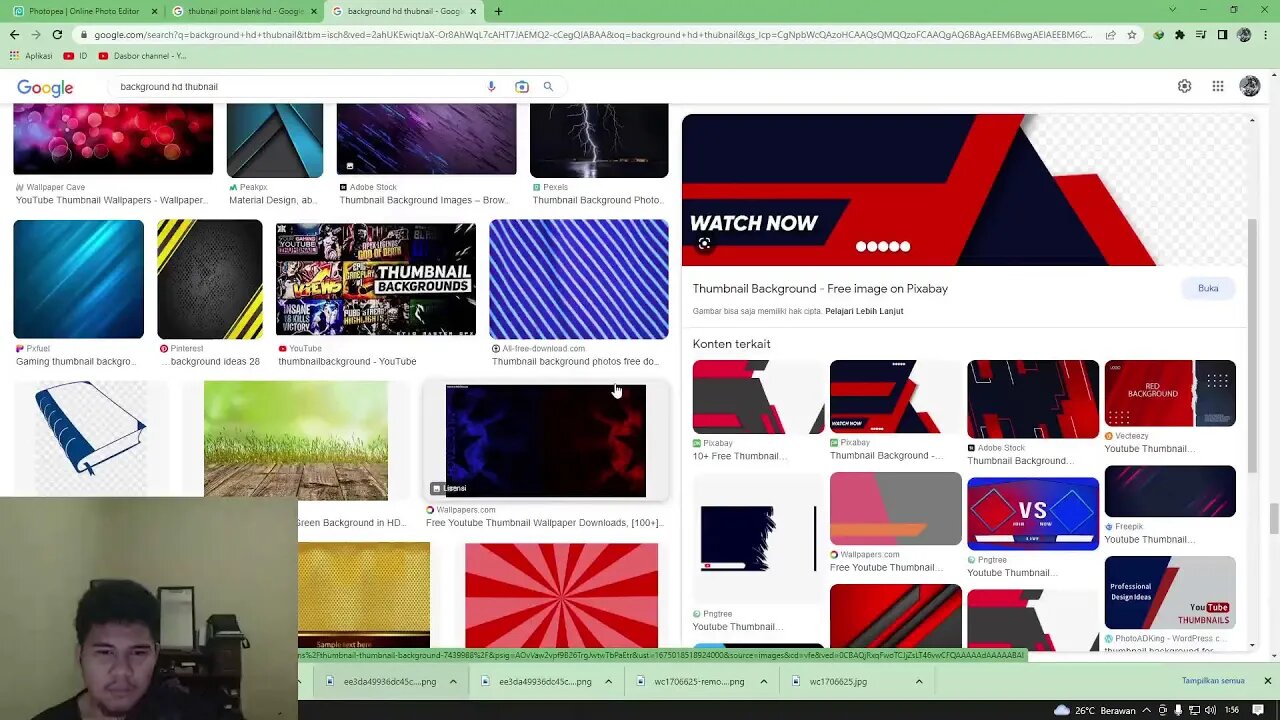Open the weather icon in taskbar
Screen dimensions: 1280x720
(1061, 710)
